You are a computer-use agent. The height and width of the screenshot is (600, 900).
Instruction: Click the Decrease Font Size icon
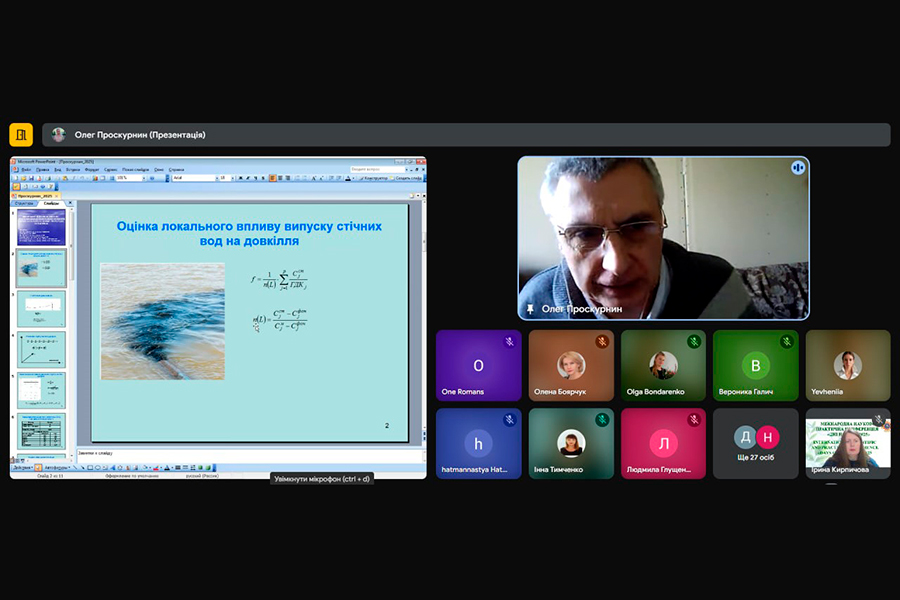pyautogui.click(x=321, y=178)
